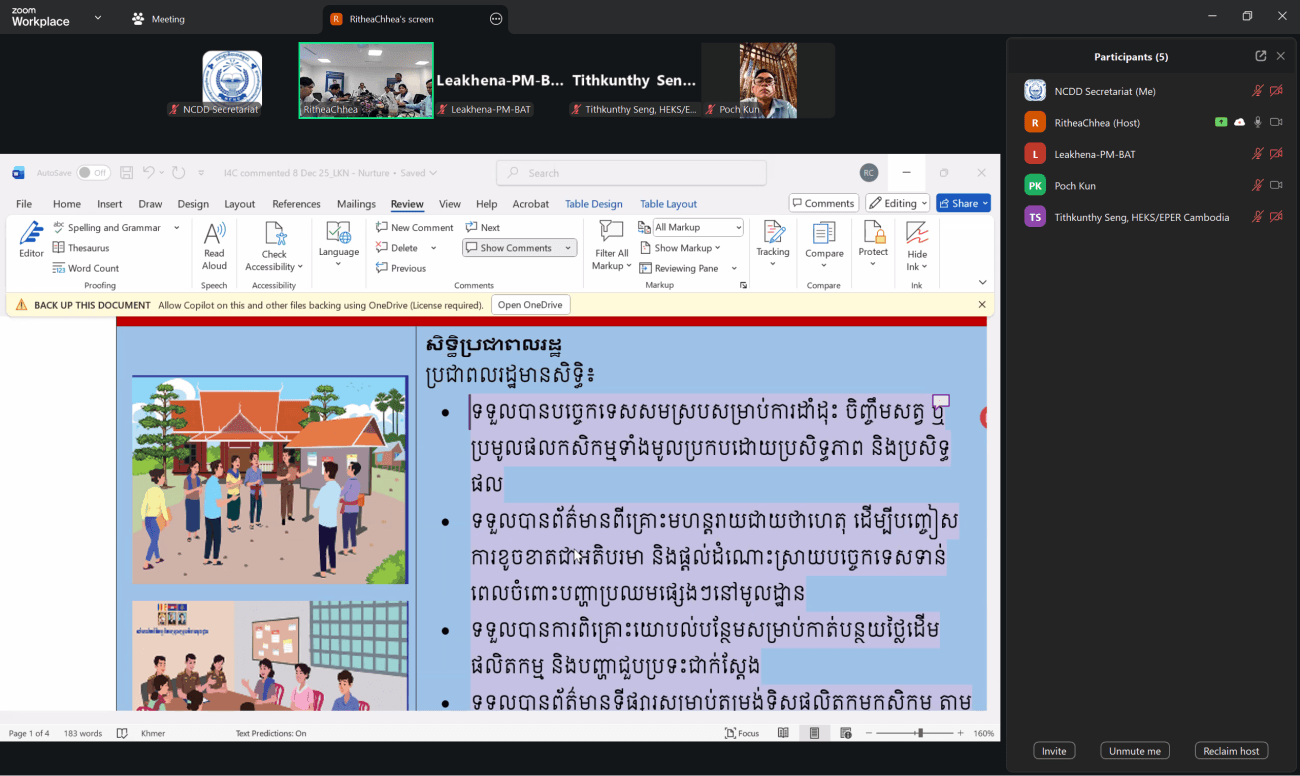
Task: Click the Open OneDrive button
Action: click(530, 305)
